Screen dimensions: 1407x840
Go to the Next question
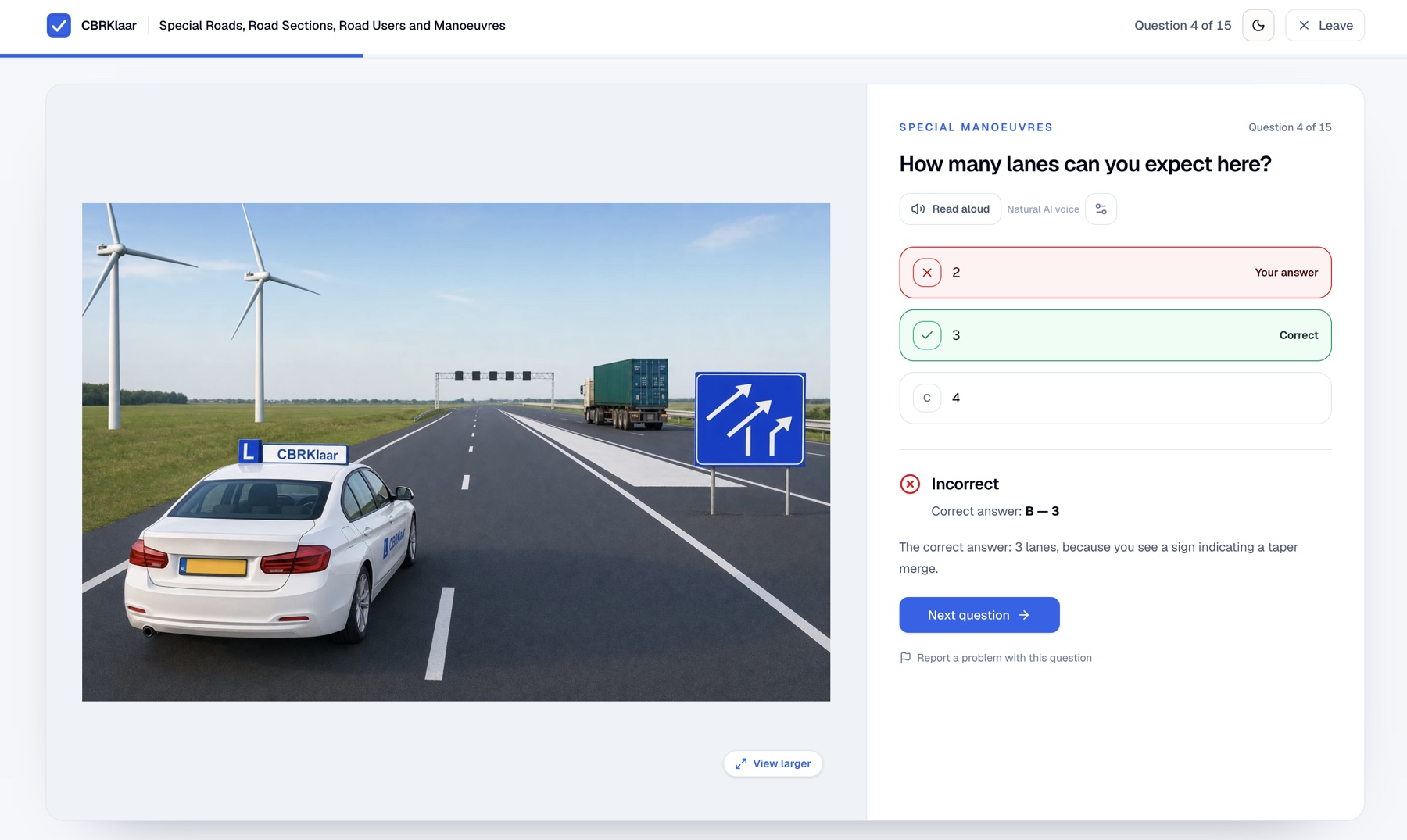[979, 615]
